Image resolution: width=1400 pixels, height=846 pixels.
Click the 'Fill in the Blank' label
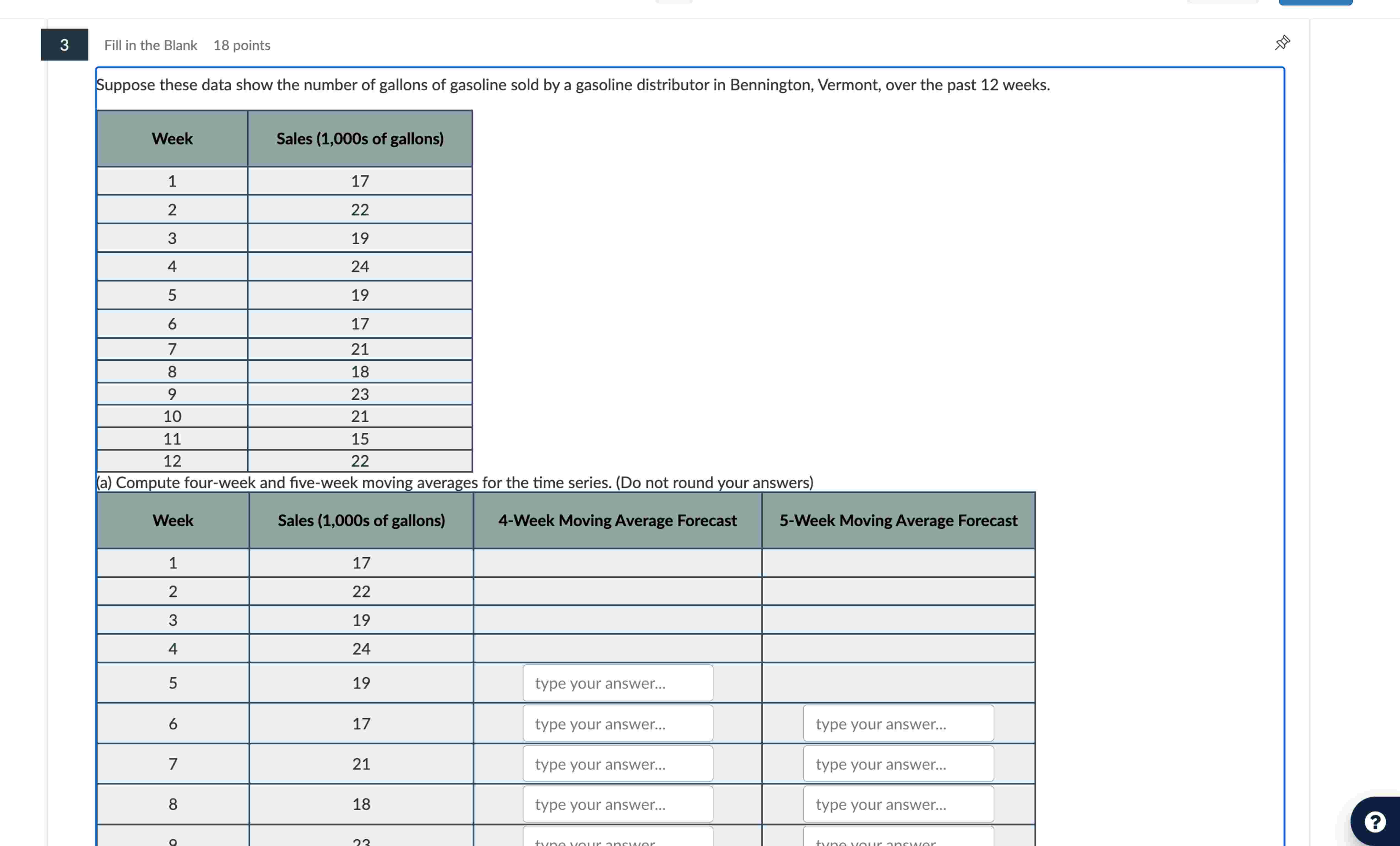point(151,45)
